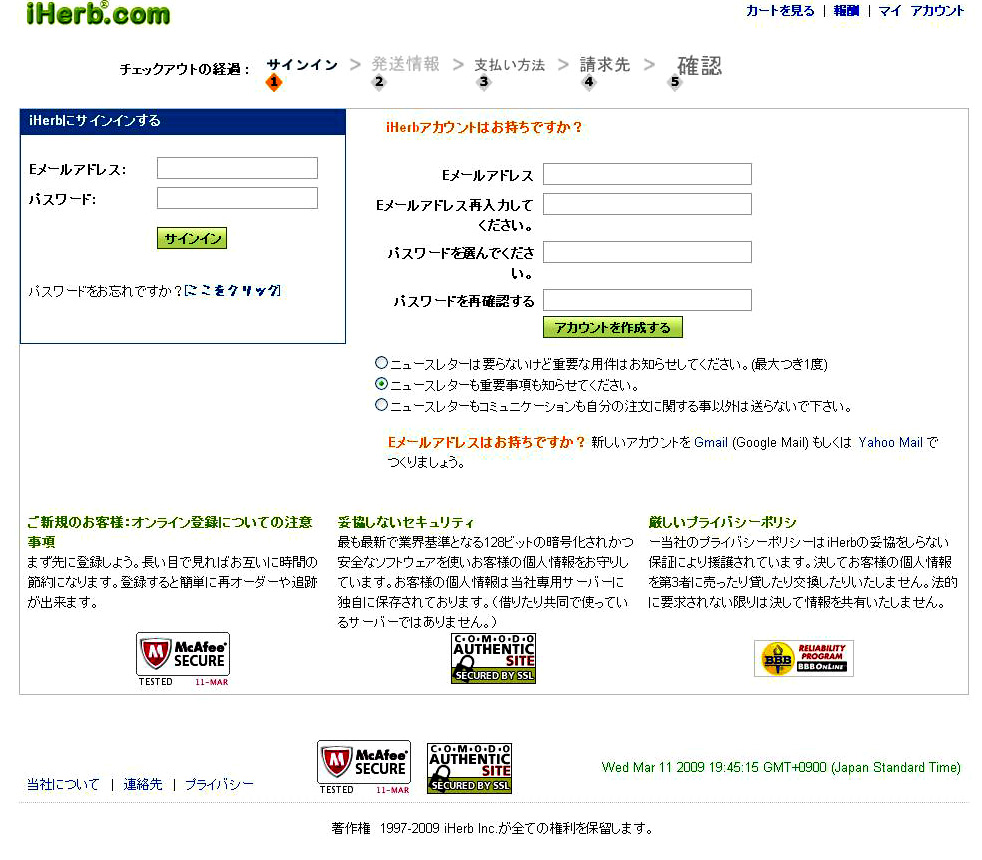The height and width of the screenshot is (860, 982).
Task: Click the 妥協しないセキュリティ heading
Action: [406, 522]
